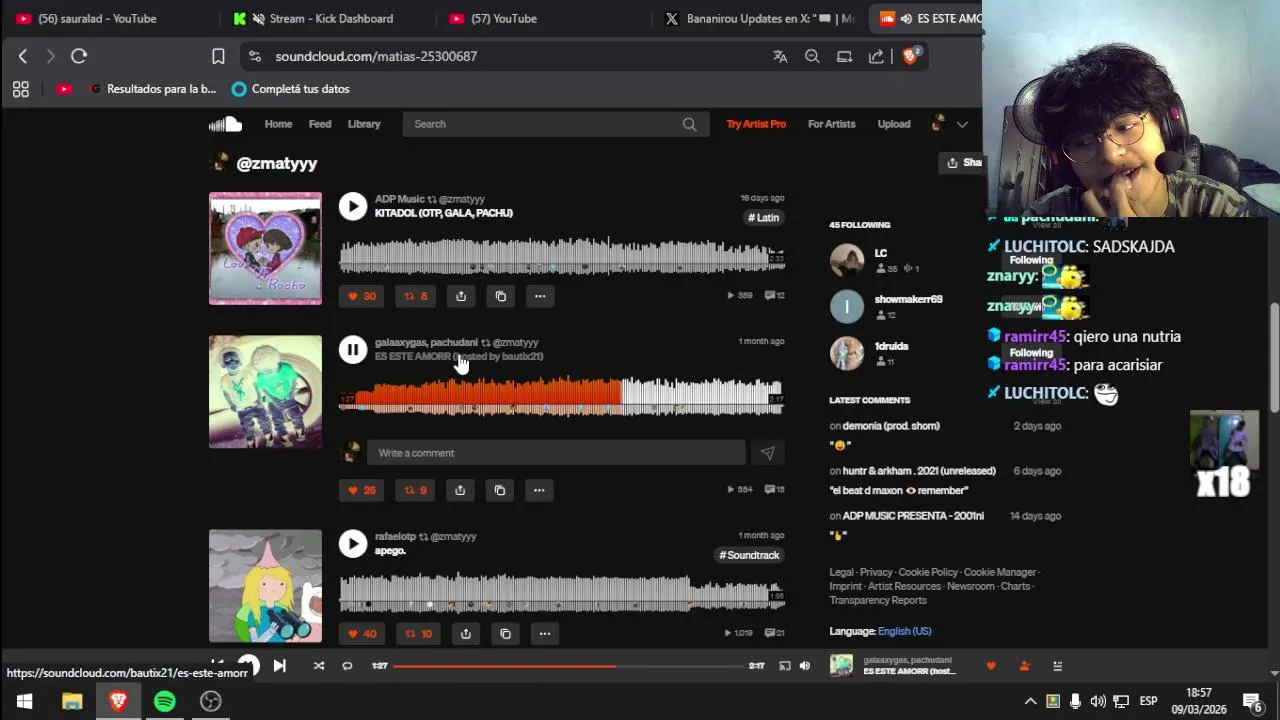The image size is (1280, 720).
Task: Open more options for KITADOL track
Action: [x=540, y=296]
